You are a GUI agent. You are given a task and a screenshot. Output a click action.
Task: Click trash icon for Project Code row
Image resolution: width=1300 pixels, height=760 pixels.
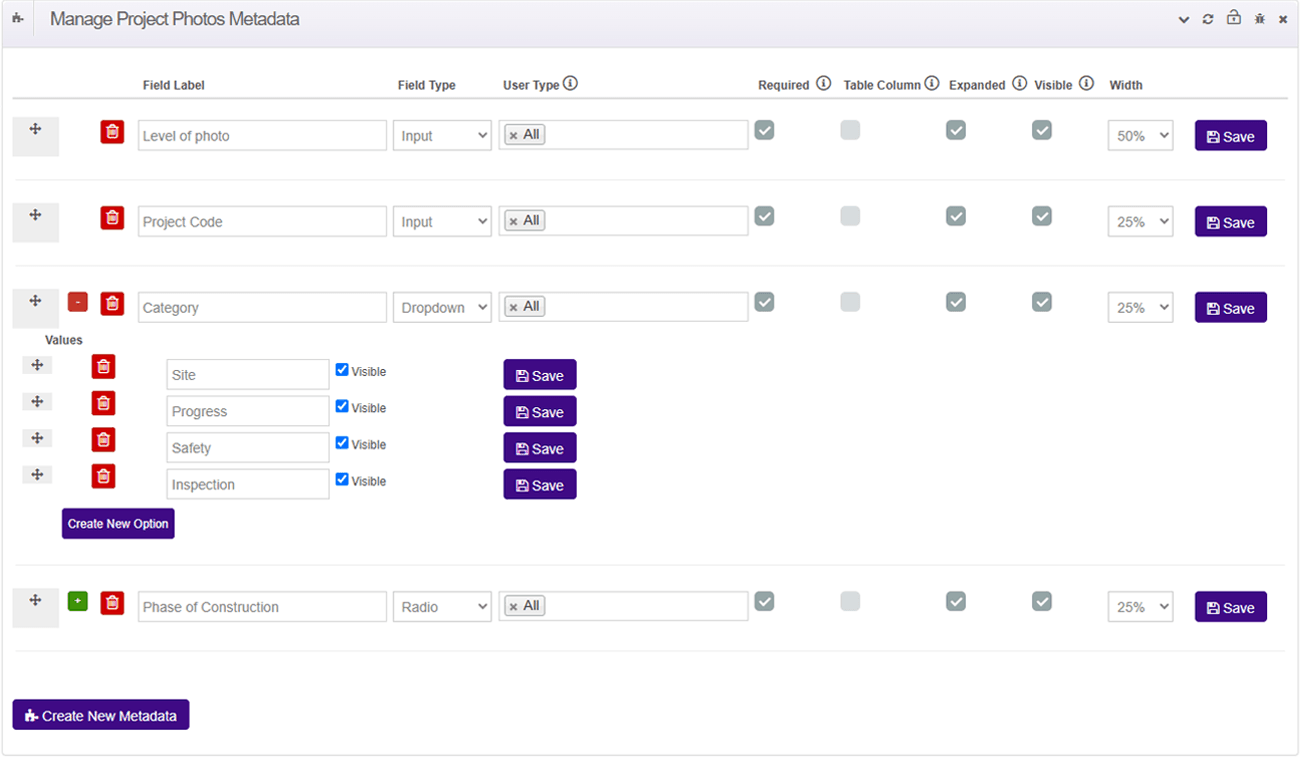click(x=112, y=218)
